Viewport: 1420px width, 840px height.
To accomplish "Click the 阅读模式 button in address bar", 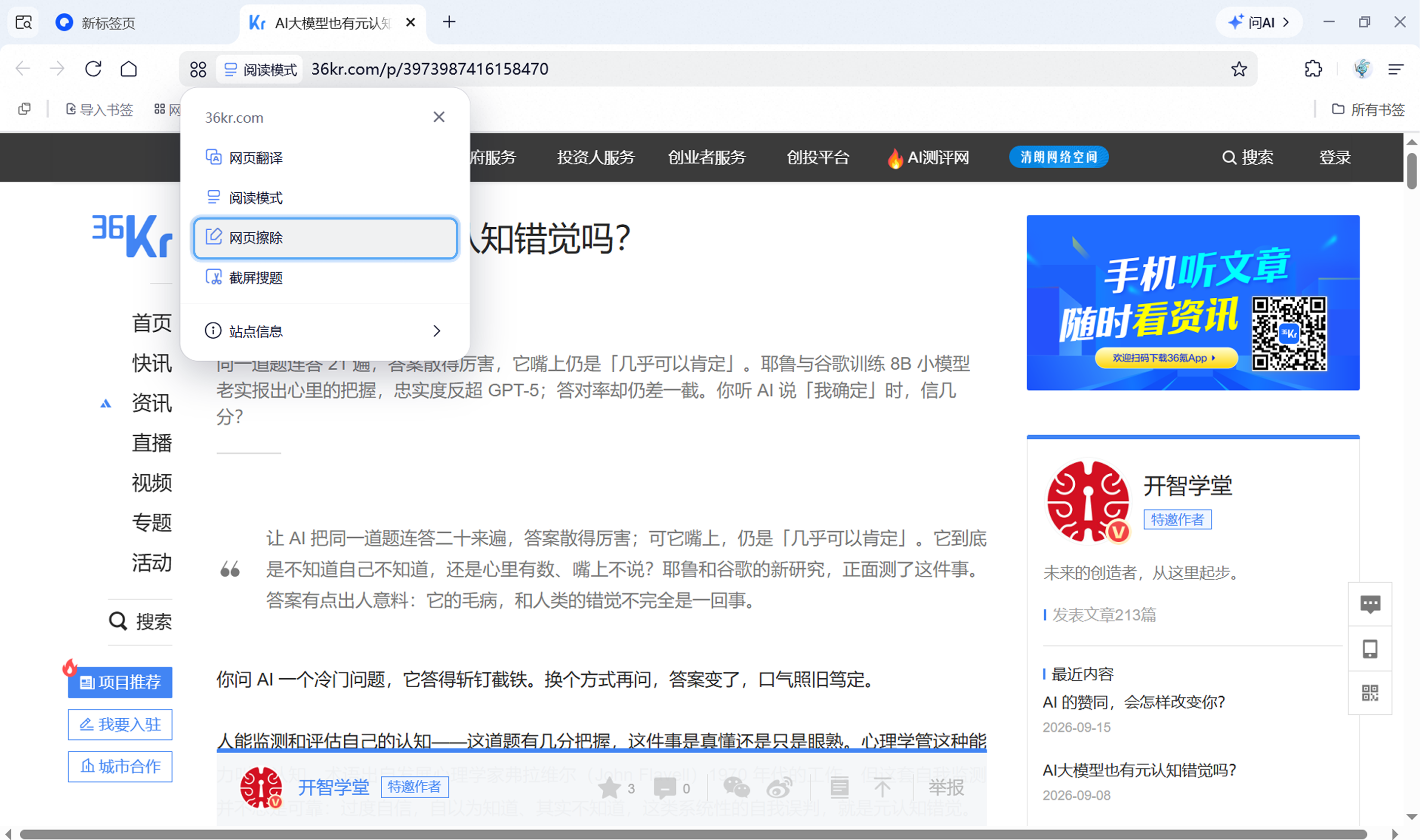I will click(260, 70).
